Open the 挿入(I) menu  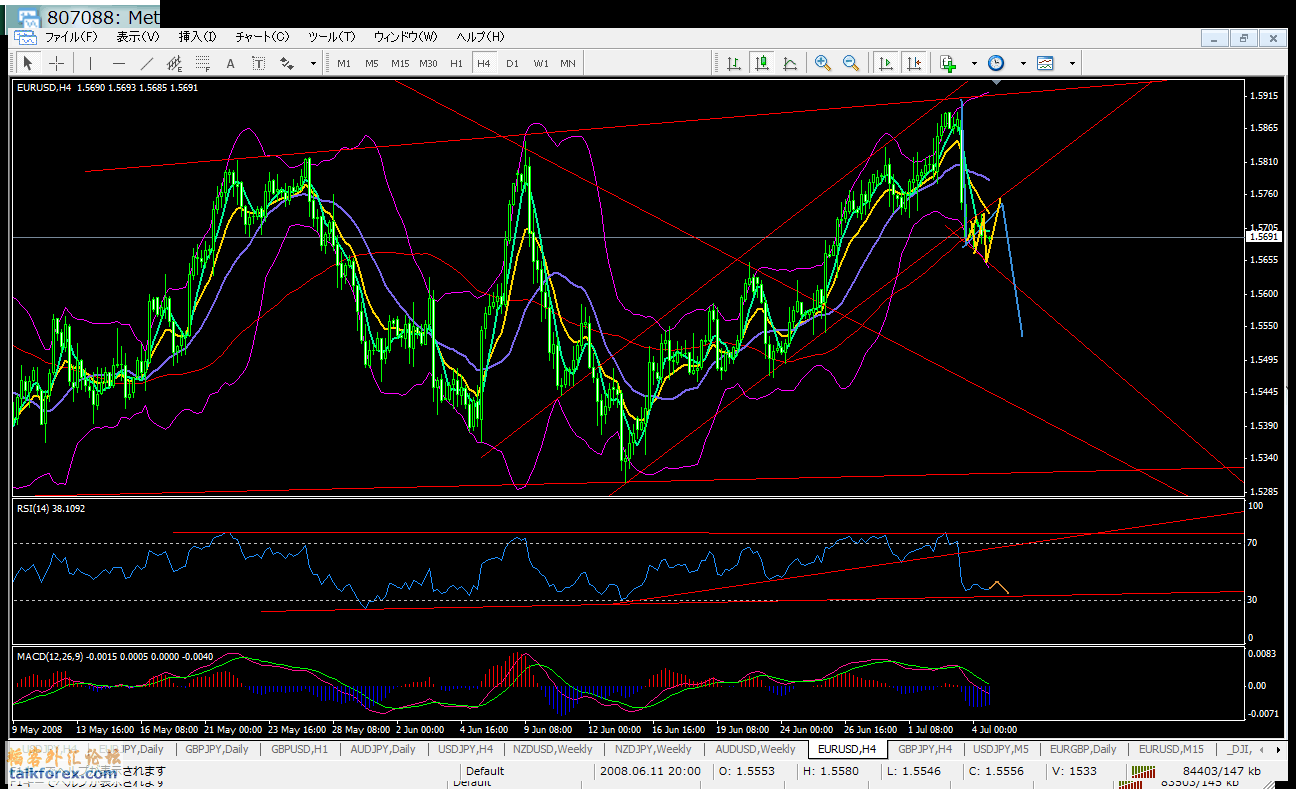point(197,37)
